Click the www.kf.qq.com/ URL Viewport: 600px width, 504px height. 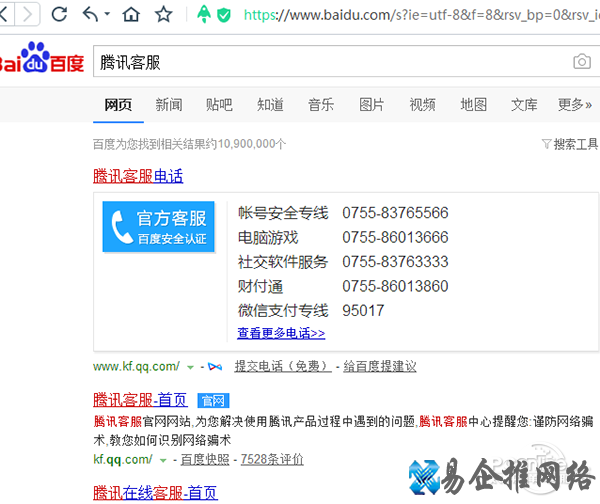point(136,367)
